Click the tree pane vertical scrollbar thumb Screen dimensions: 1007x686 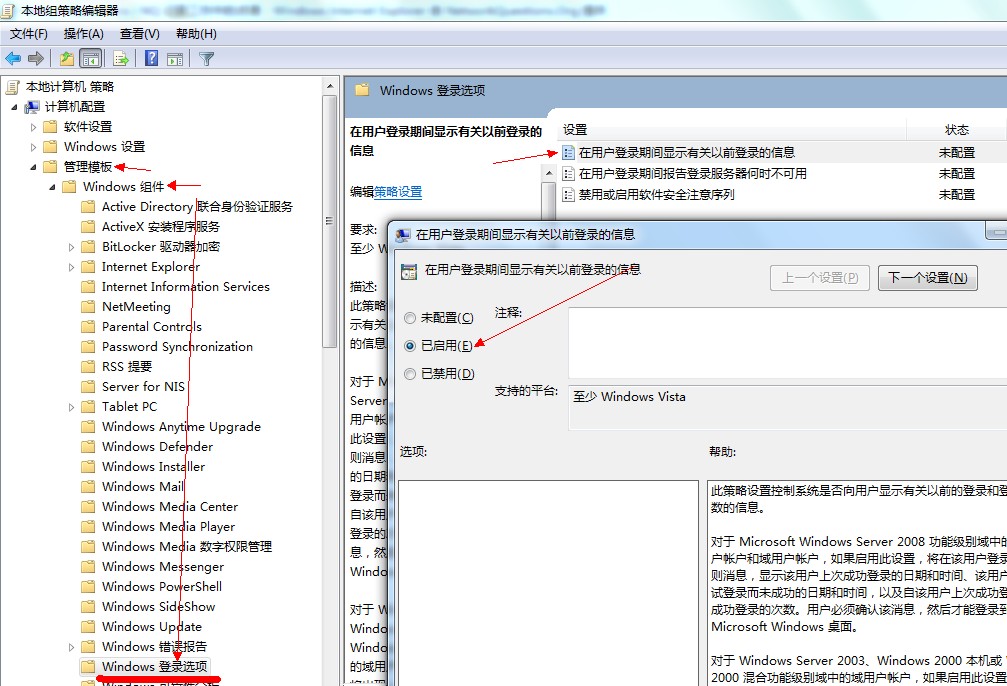click(x=329, y=222)
